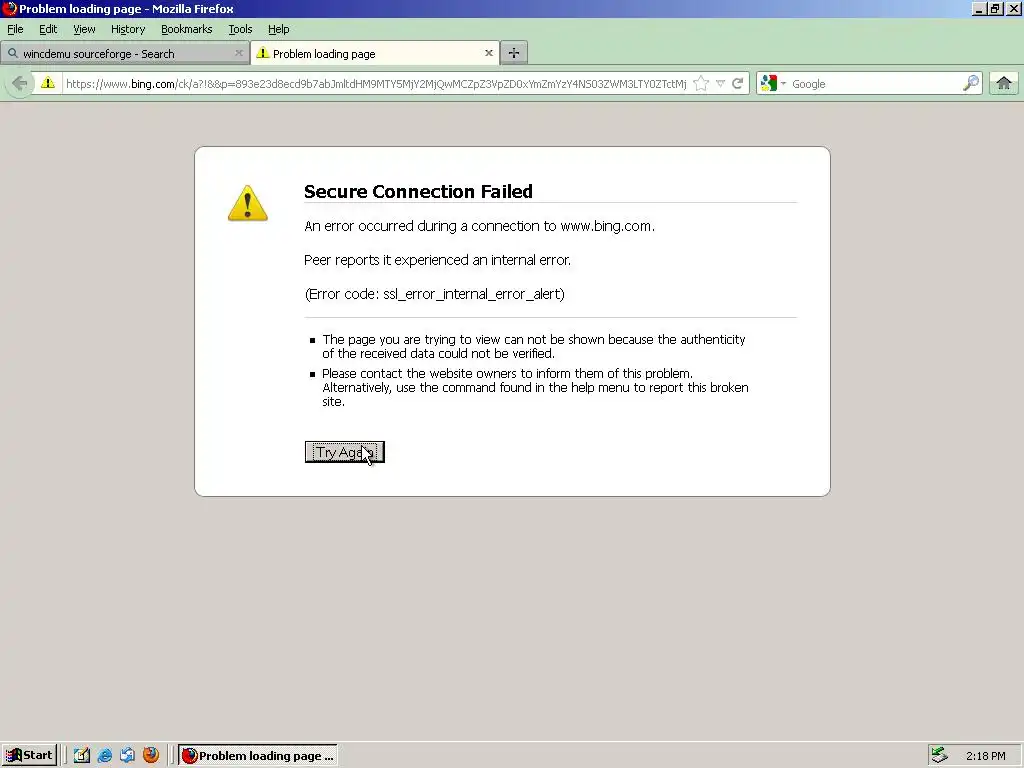
Task: Click the yellow warning triangle on the error page
Action: click(x=248, y=203)
